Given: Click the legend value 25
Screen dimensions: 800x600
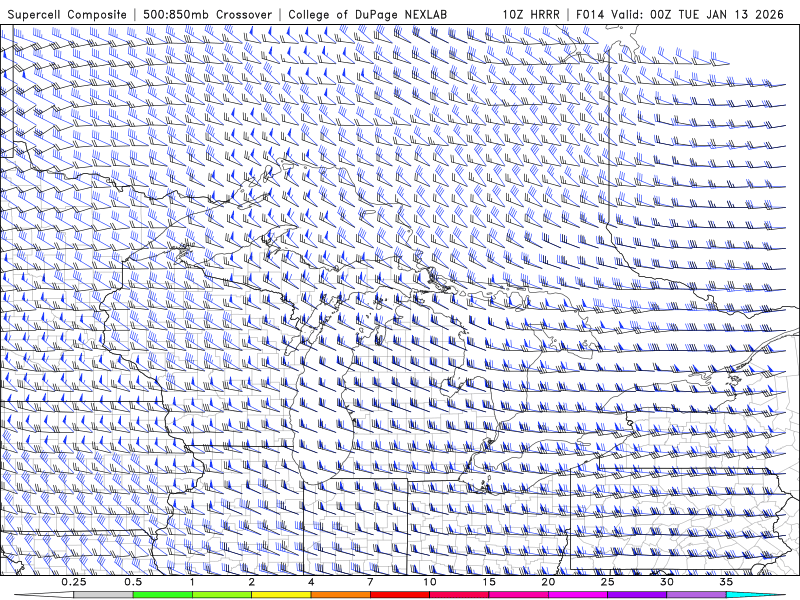Looking at the screenshot, I should 607,582.
